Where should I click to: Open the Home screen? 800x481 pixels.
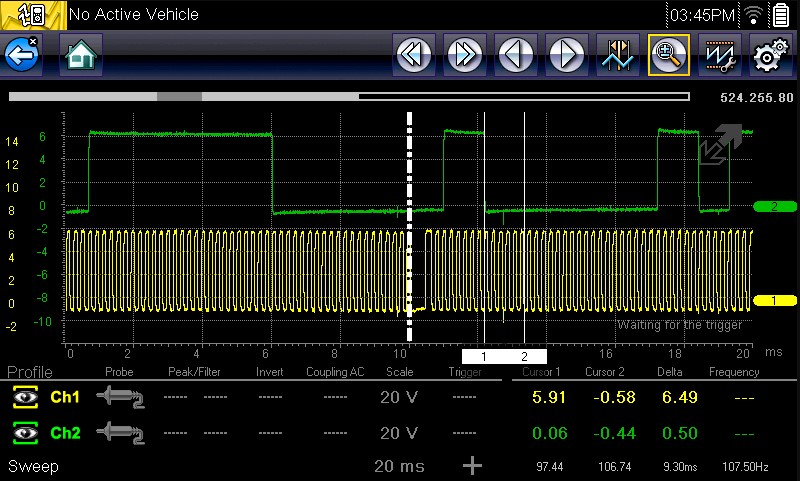pos(81,55)
